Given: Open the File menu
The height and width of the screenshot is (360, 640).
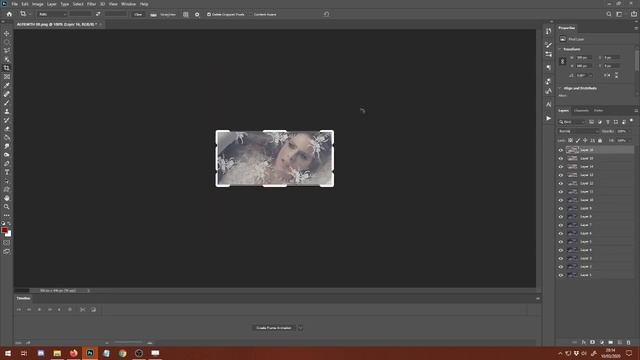Looking at the screenshot, I should point(14,4).
